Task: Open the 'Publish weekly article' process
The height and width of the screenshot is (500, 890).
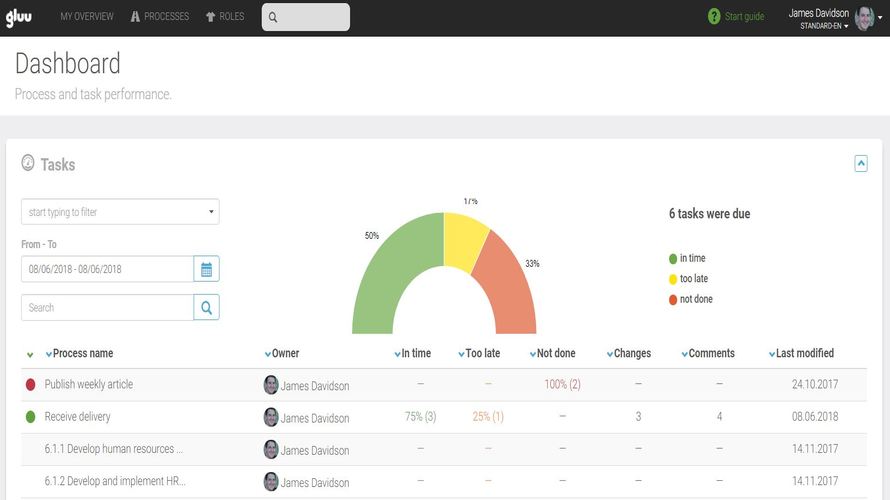Action: click(x=89, y=384)
